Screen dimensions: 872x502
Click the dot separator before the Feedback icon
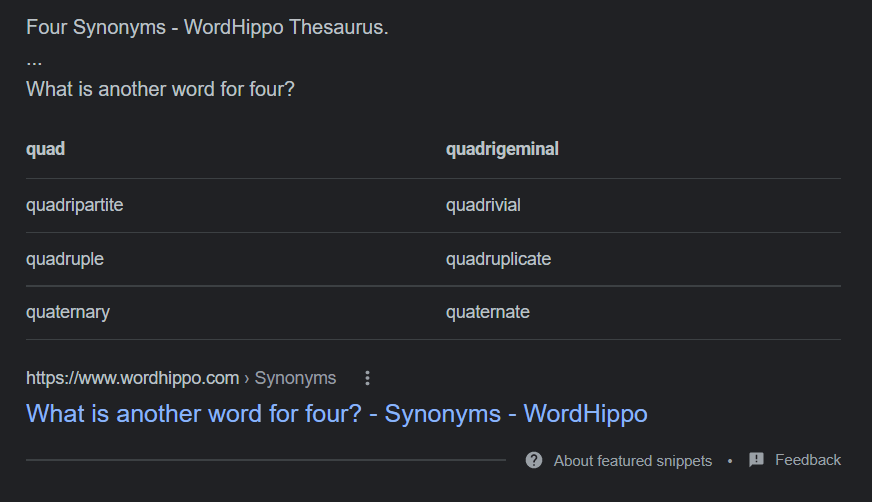(730, 461)
